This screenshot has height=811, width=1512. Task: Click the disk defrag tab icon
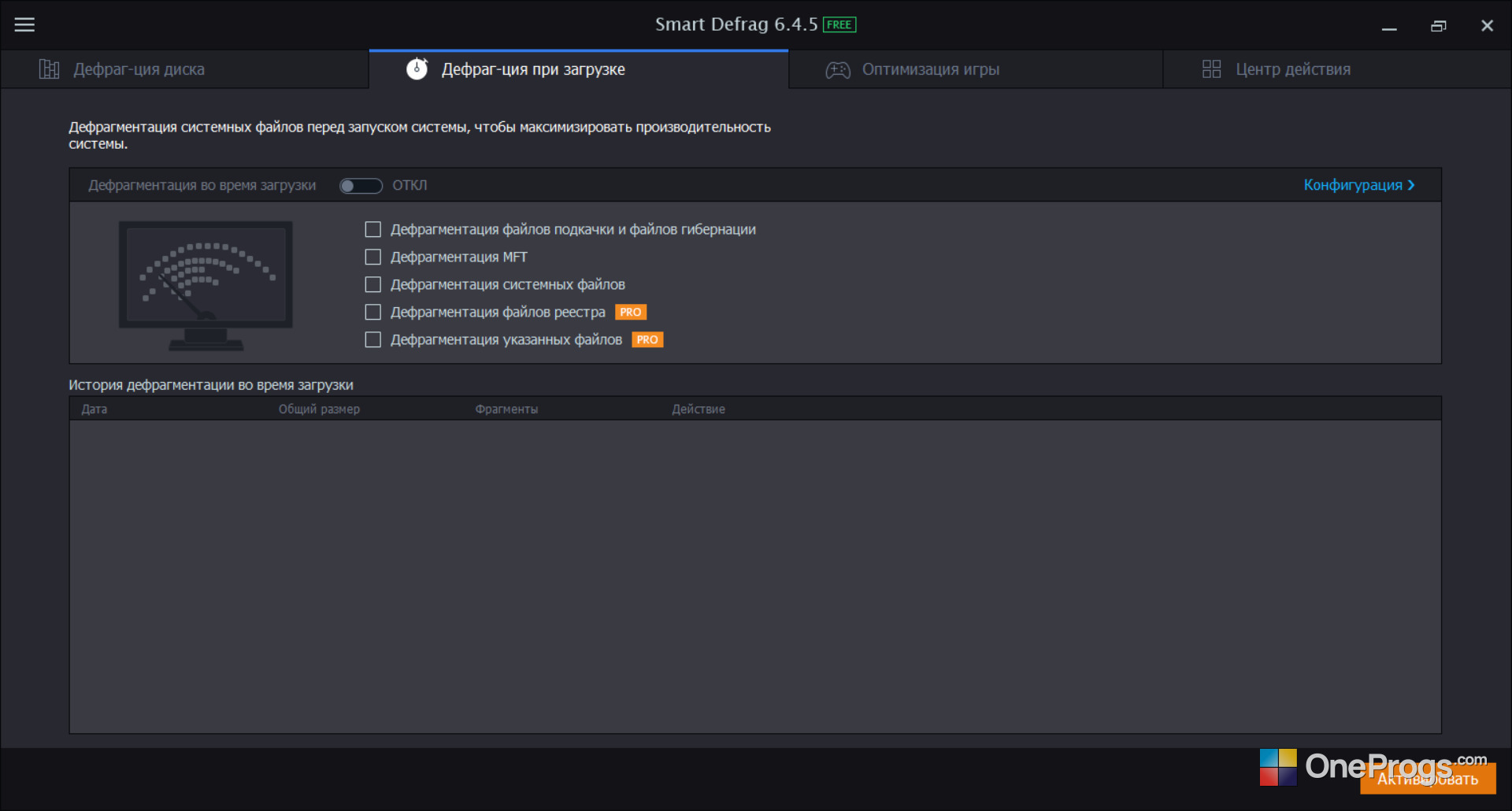[x=49, y=69]
